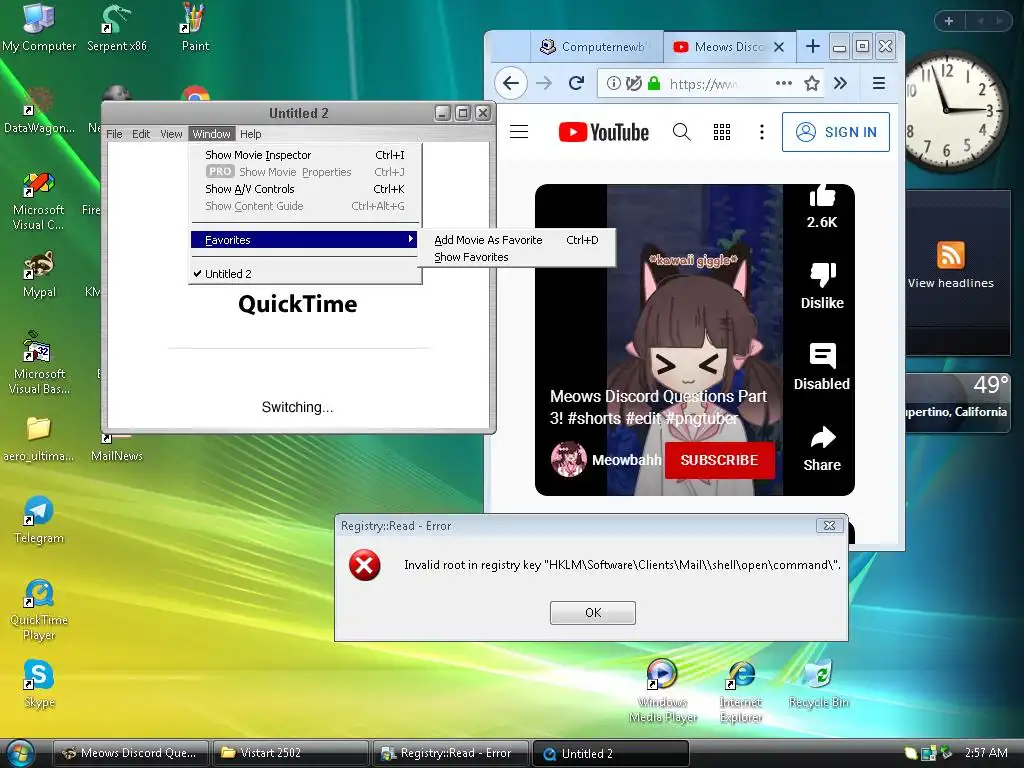Select Show Movie Inspector

pos(305,155)
